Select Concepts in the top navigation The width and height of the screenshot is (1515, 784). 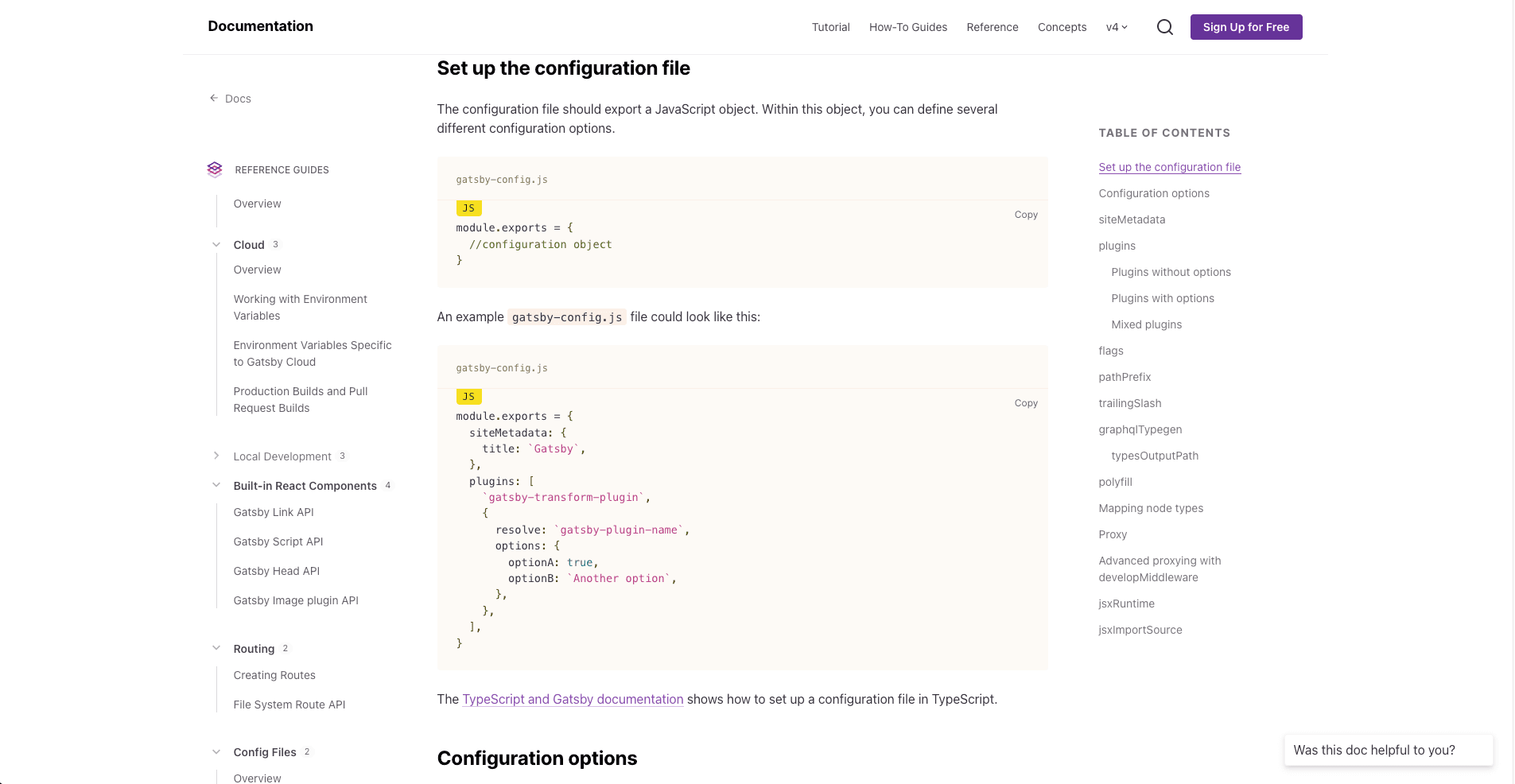click(x=1062, y=26)
